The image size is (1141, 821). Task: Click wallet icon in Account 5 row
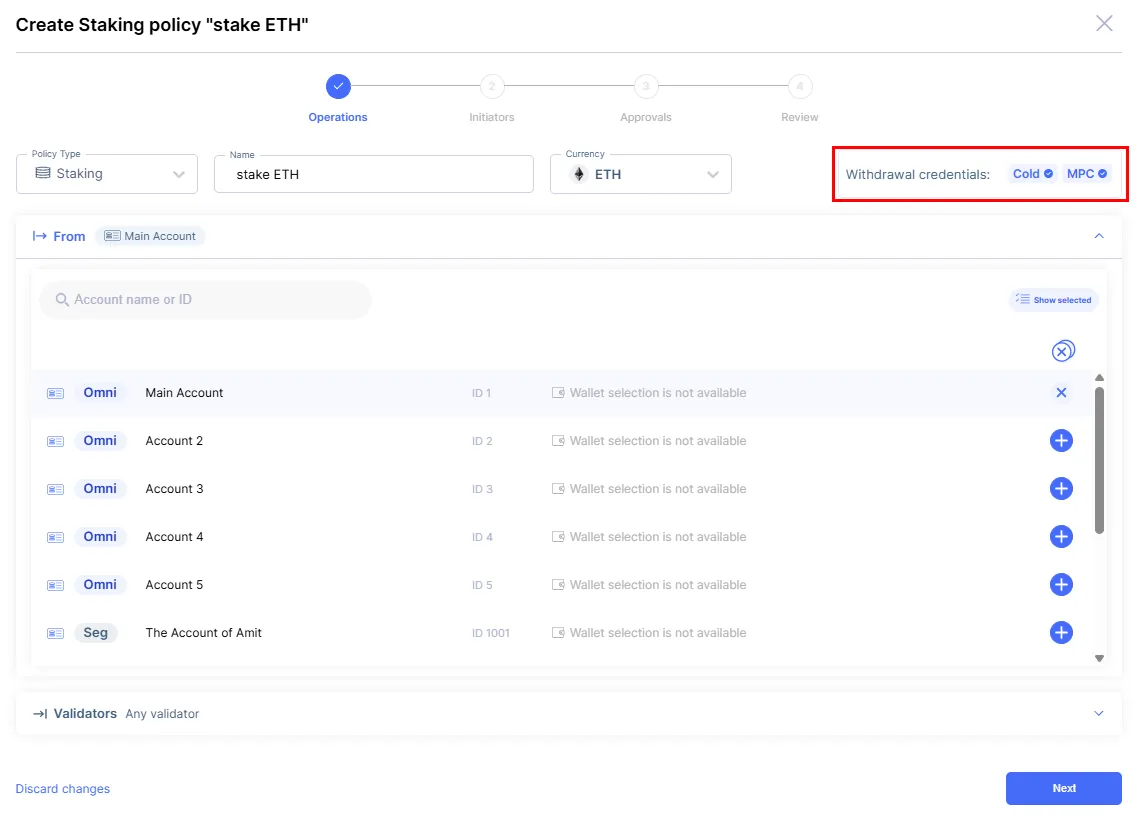(x=558, y=584)
